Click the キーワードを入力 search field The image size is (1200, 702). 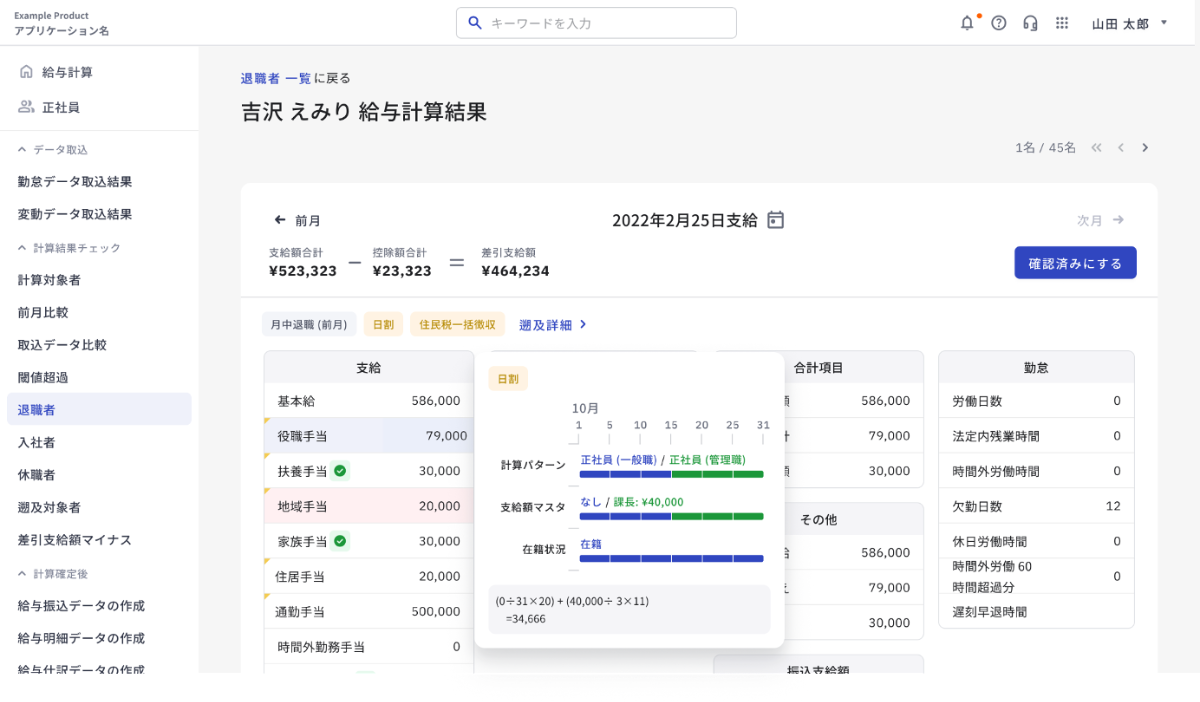point(596,23)
